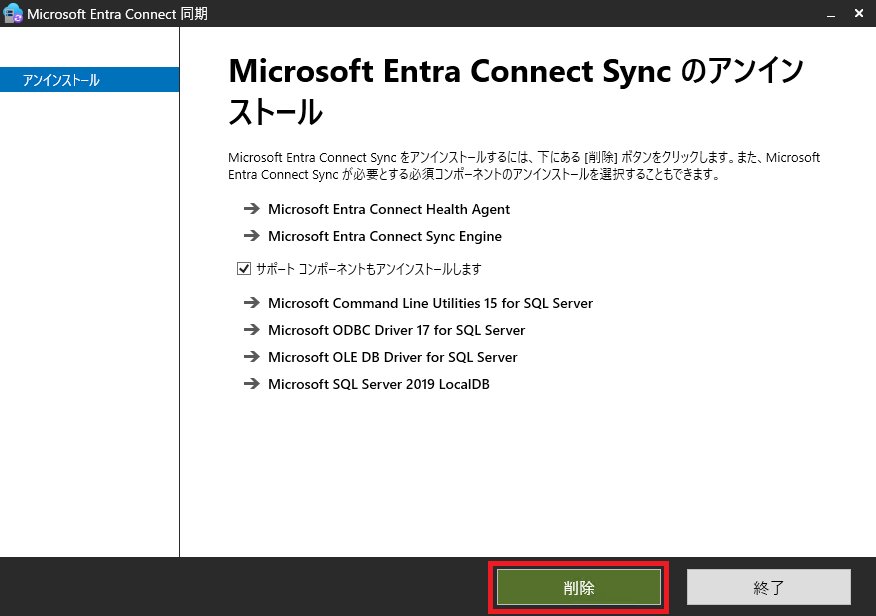The image size is (876, 616).
Task: Click the 削除 button to uninstall
Action: click(x=579, y=587)
